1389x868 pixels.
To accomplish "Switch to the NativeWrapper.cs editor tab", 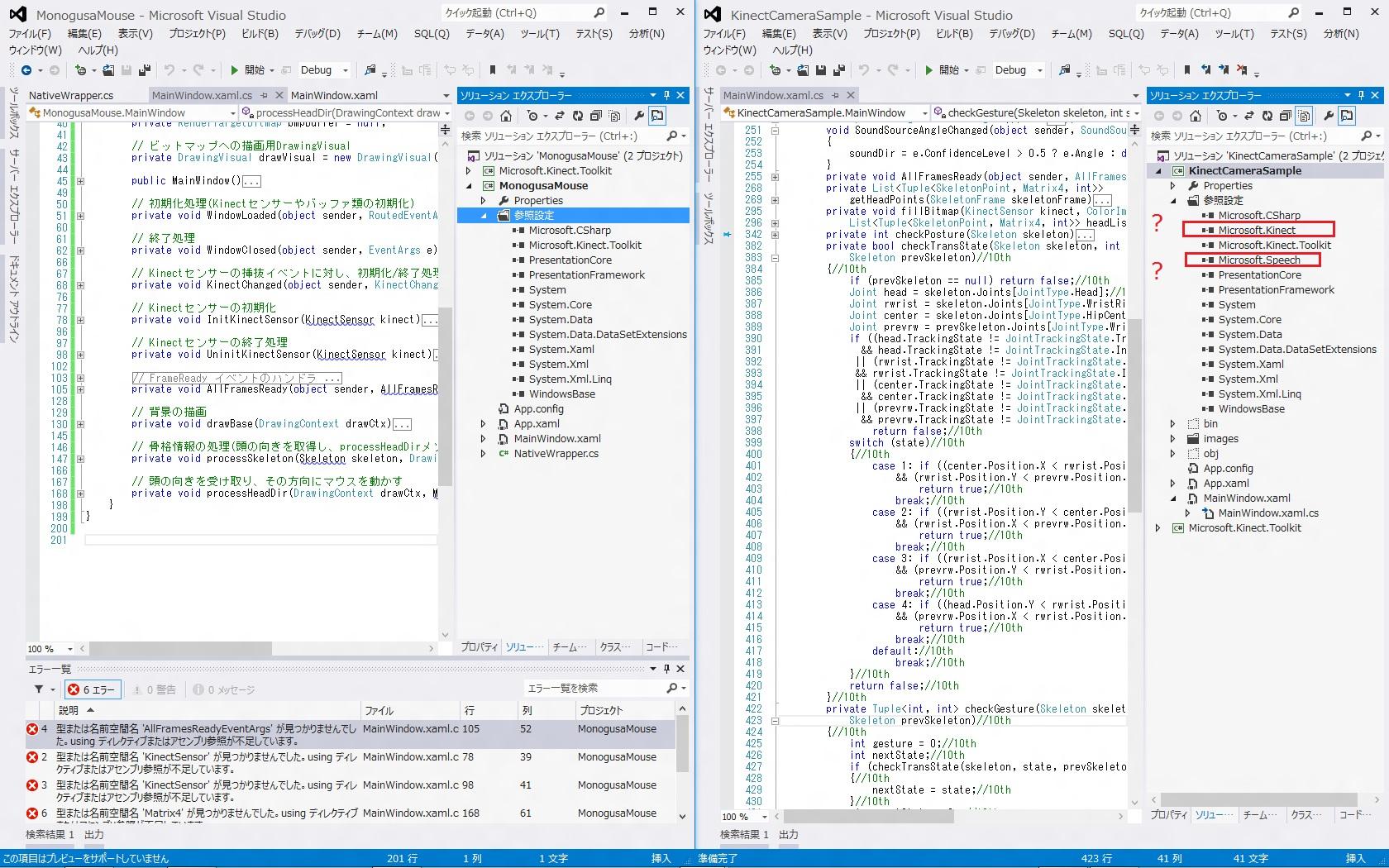I will coord(71,95).
